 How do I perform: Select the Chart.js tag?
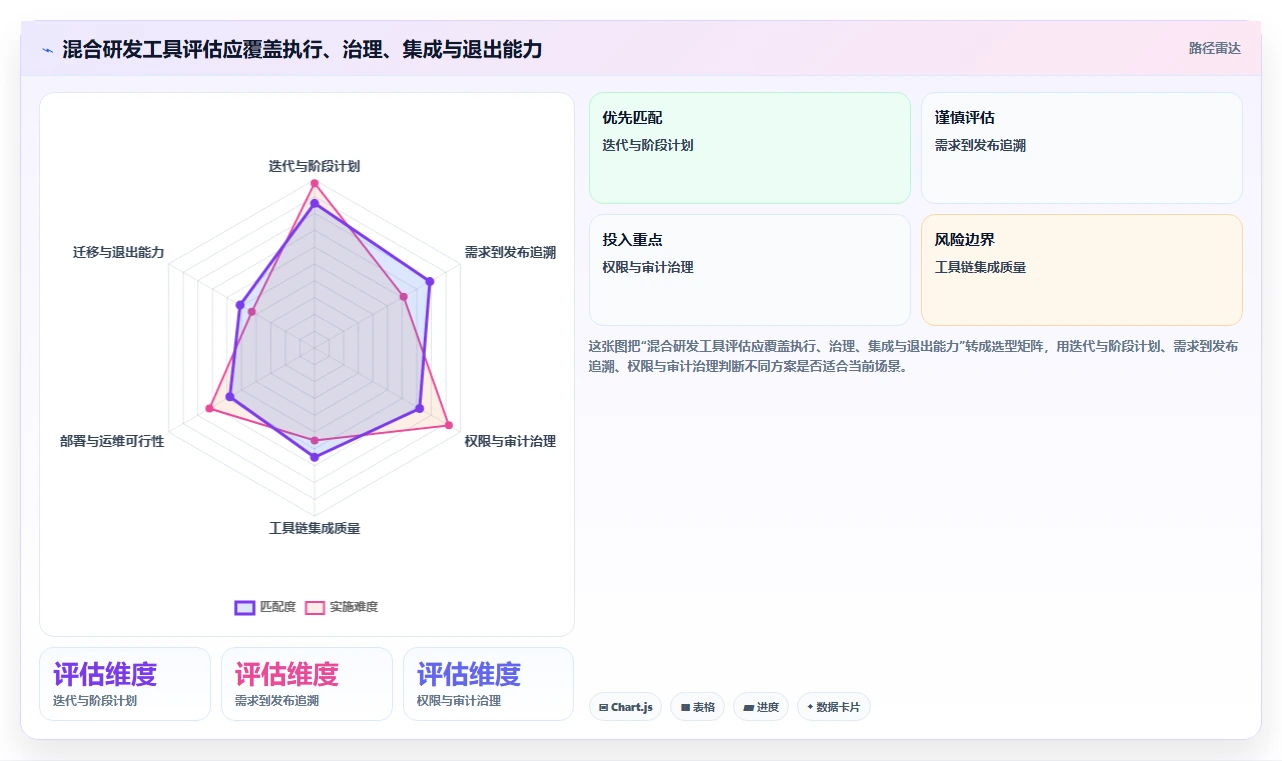point(625,707)
